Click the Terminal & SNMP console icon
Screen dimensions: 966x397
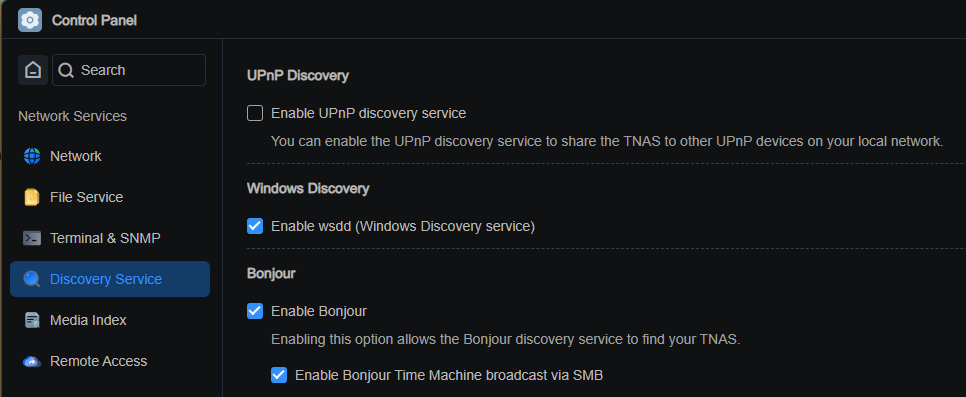tap(31, 238)
